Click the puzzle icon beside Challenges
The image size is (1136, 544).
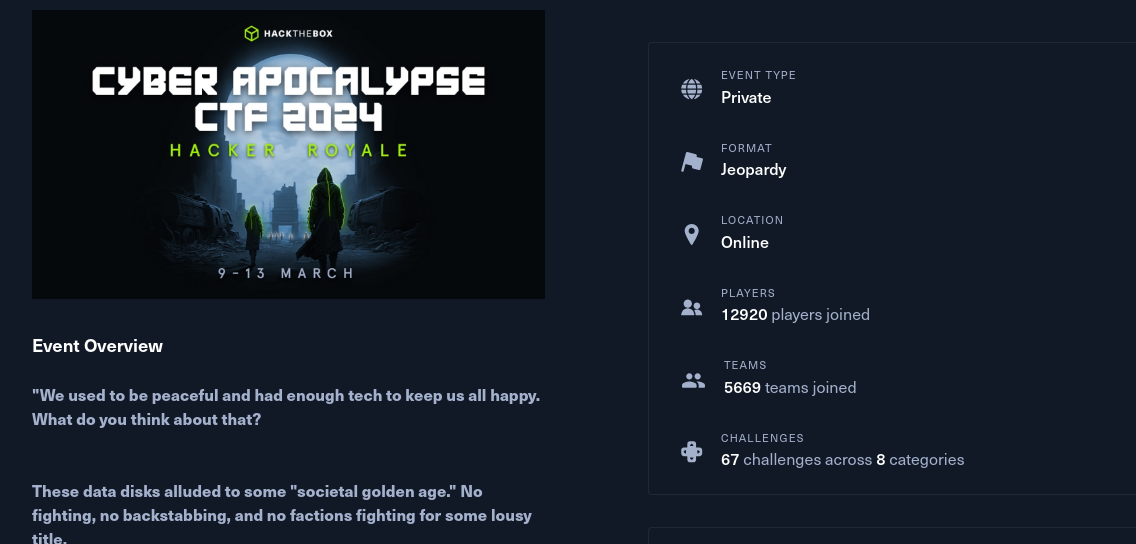(691, 452)
